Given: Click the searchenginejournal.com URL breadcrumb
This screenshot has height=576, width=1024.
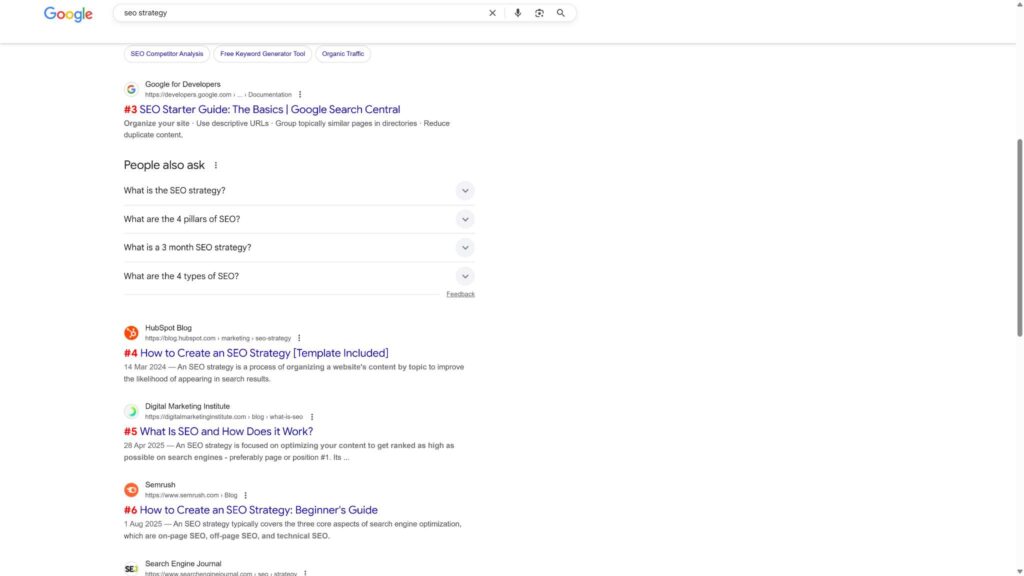Looking at the screenshot, I should point(221,573).
